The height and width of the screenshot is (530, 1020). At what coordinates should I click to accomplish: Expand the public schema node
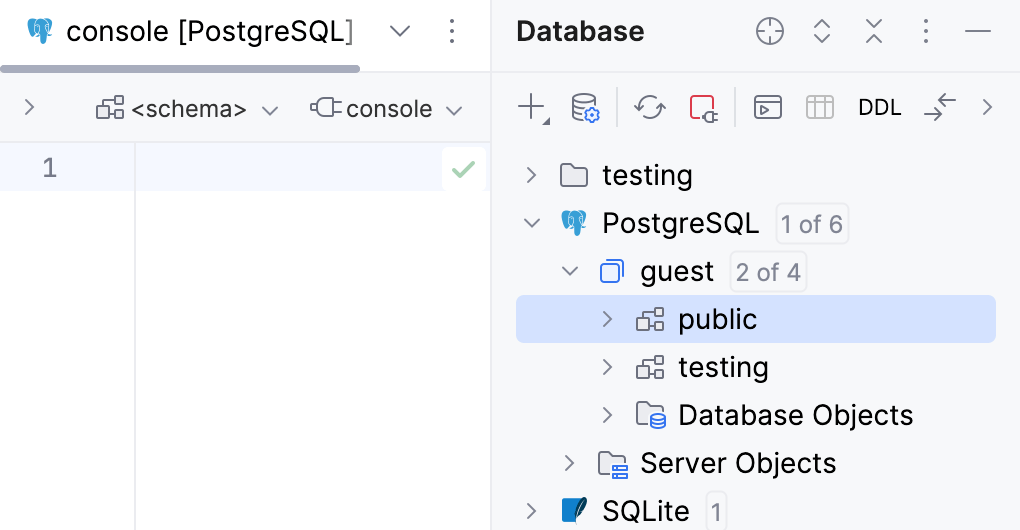coord(607,319)
